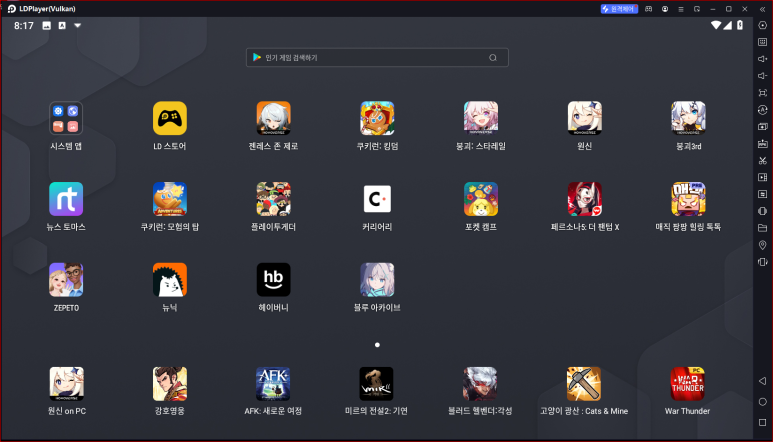Click the 원격제어 remote control button

point(619,9)
